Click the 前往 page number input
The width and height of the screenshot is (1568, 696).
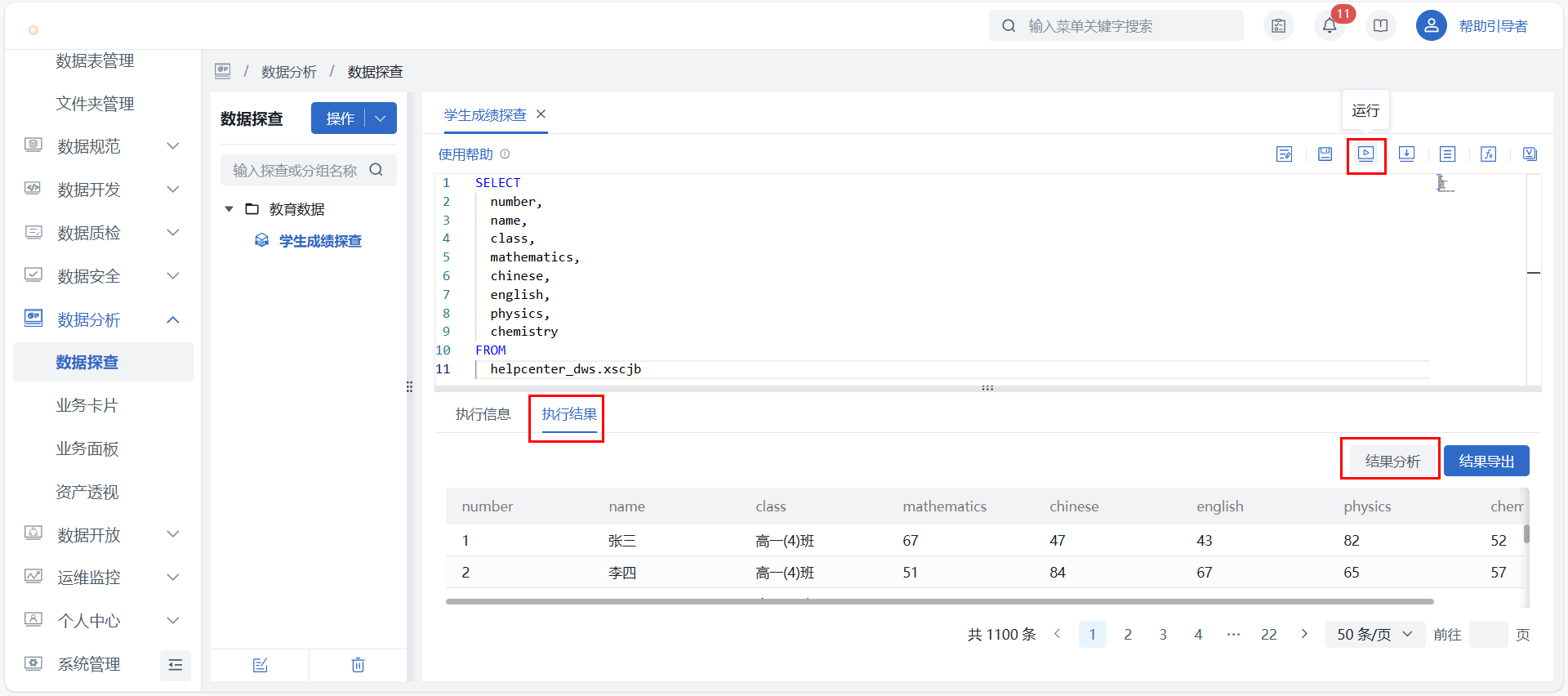pyautogui.click(x=1488, y=634)
